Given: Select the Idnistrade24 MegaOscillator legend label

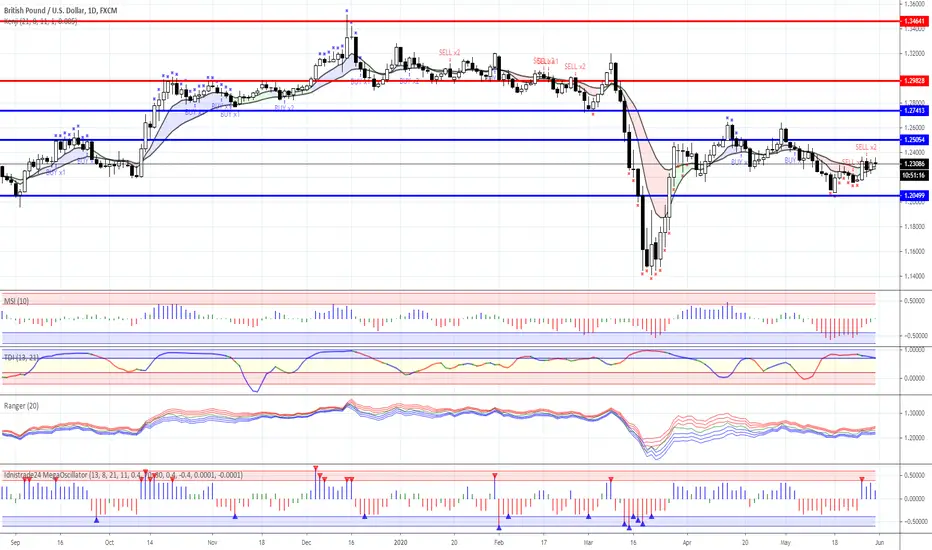Looking at the screenshot, I should point(123,475).
